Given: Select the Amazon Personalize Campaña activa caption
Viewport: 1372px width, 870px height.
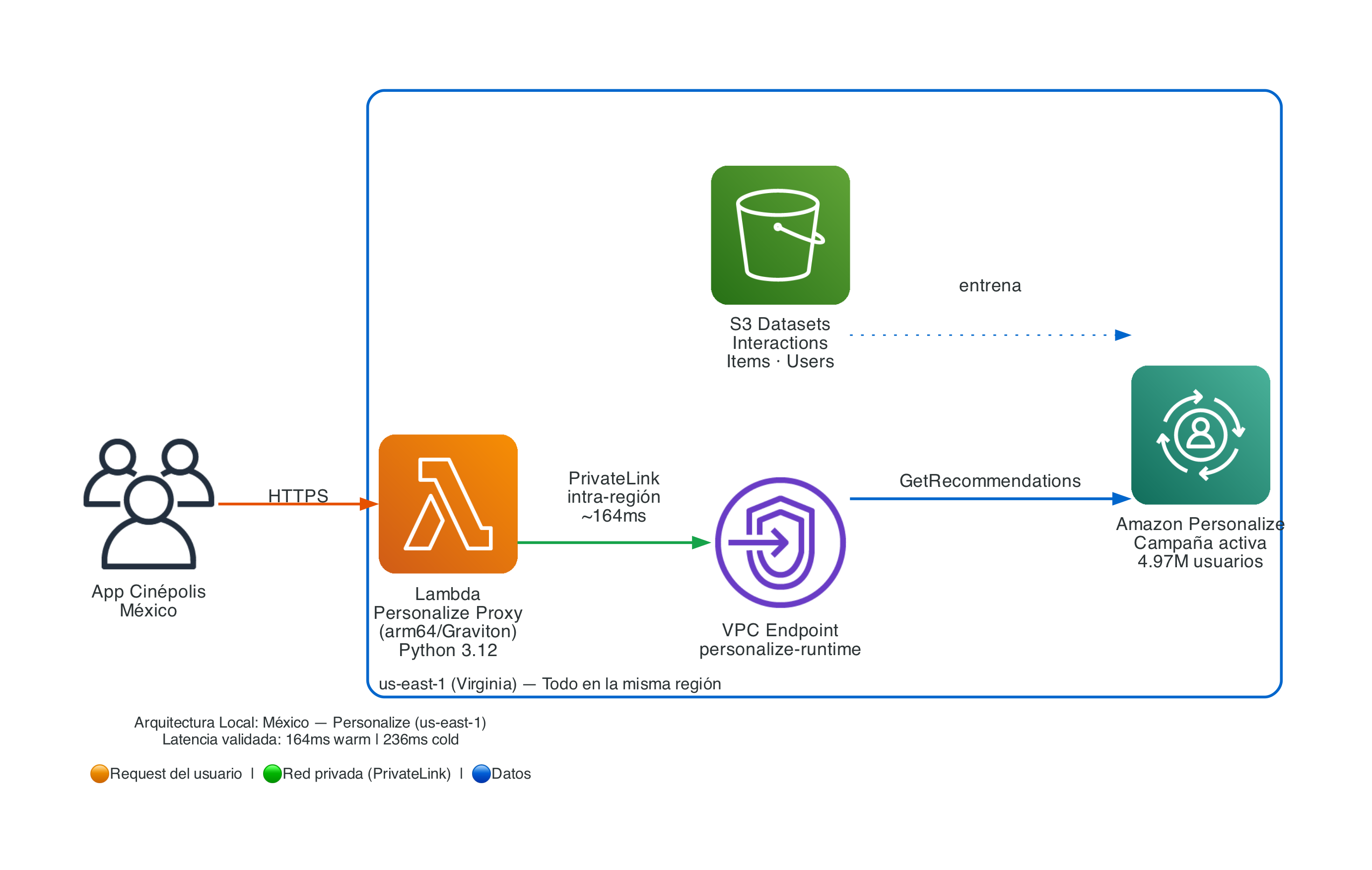Looking at the screenshot, I should pos(1200,542).
